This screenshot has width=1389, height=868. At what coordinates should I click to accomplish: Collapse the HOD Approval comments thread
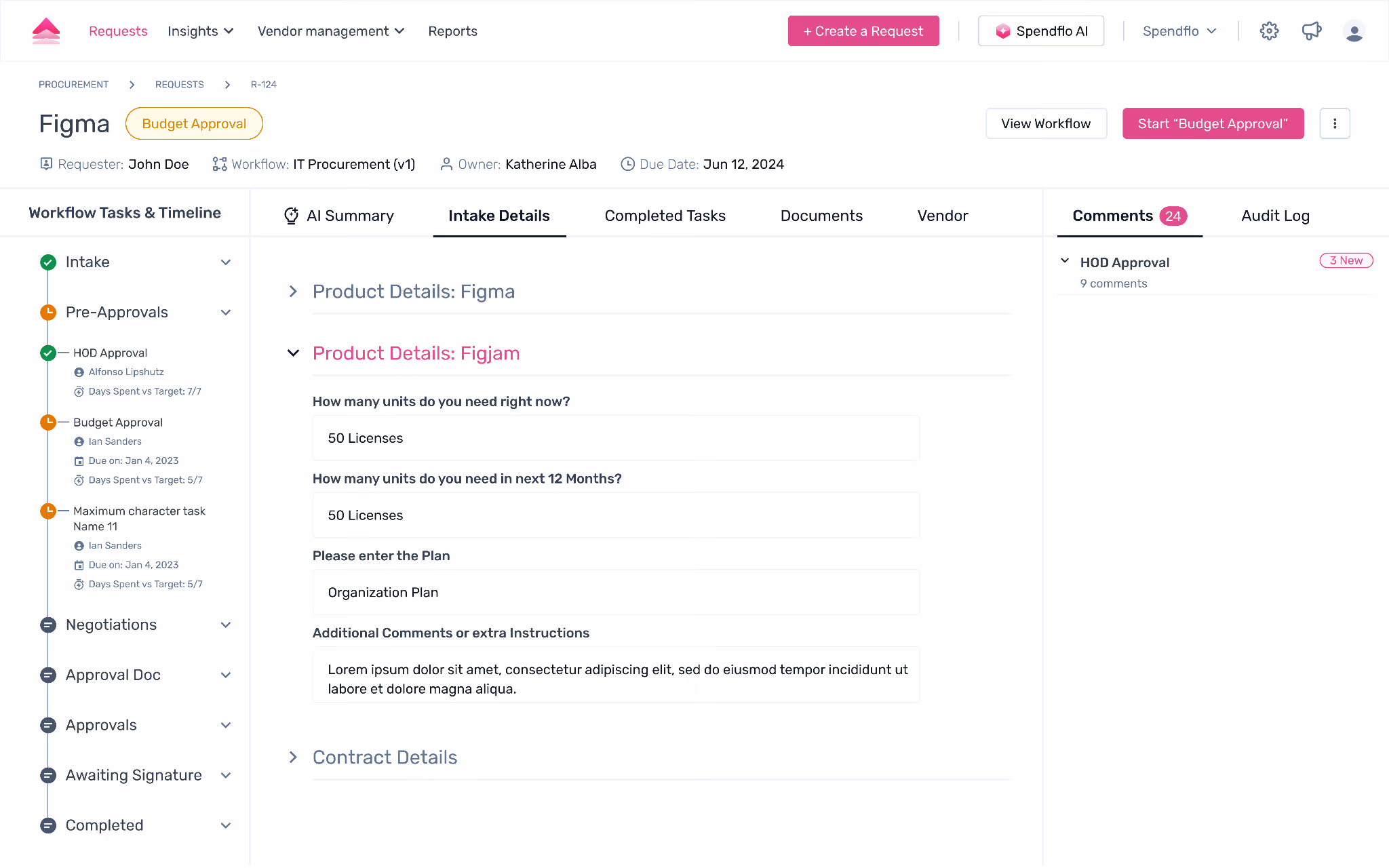1065,261
